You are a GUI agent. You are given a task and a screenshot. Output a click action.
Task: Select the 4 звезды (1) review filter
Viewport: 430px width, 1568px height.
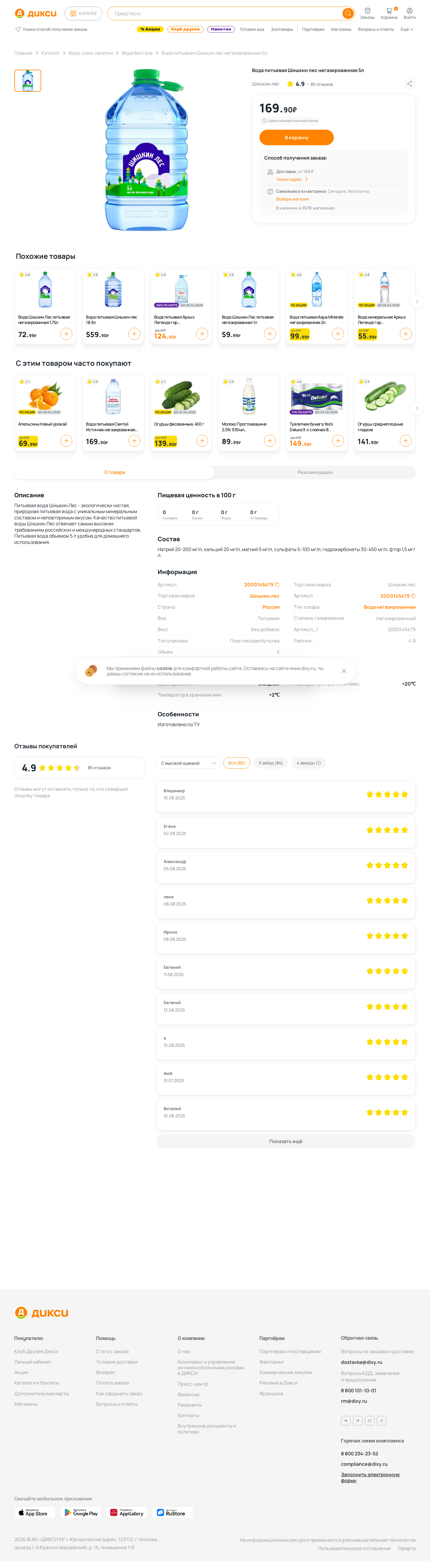click(x=309, y=763)
